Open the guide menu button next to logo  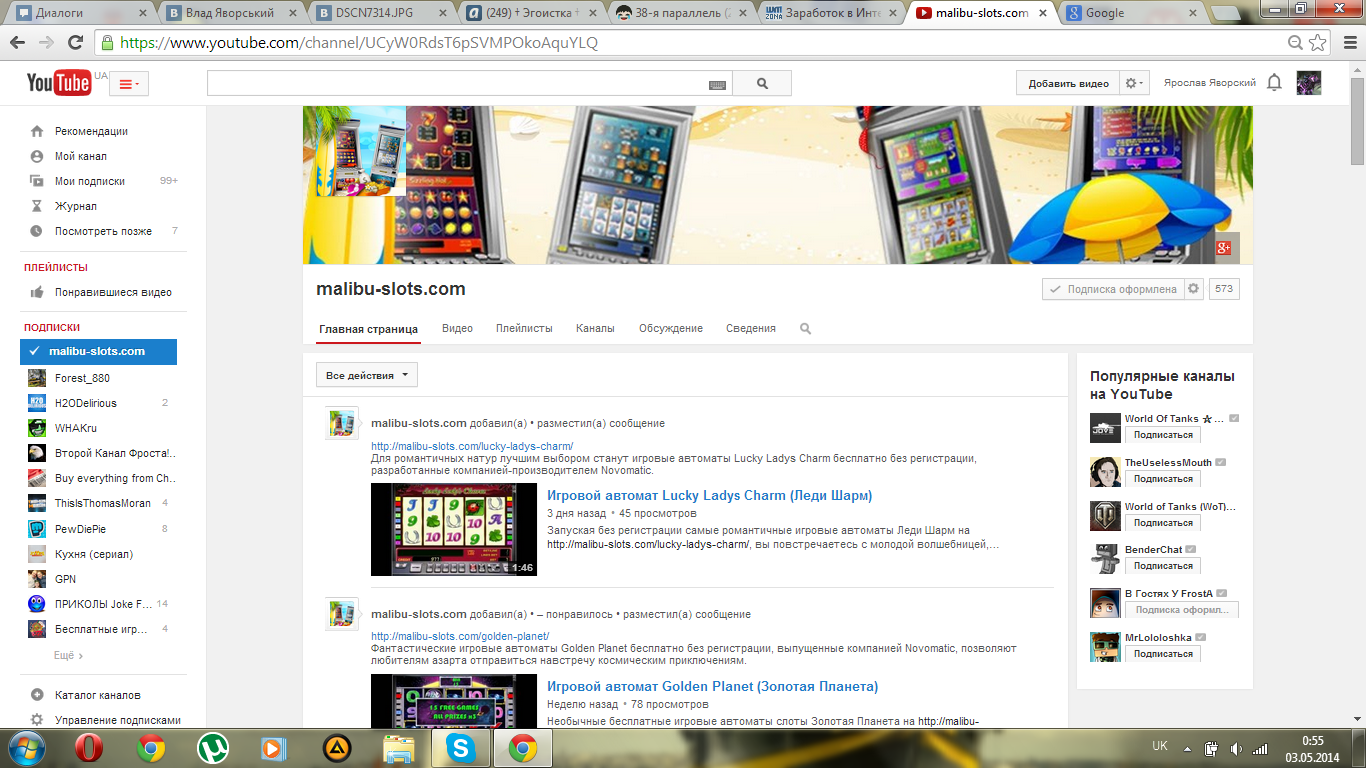click(128, 84)
